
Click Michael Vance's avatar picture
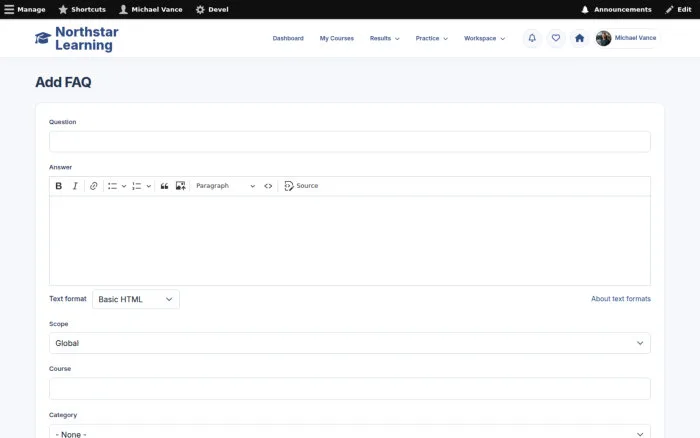[604, 38]
